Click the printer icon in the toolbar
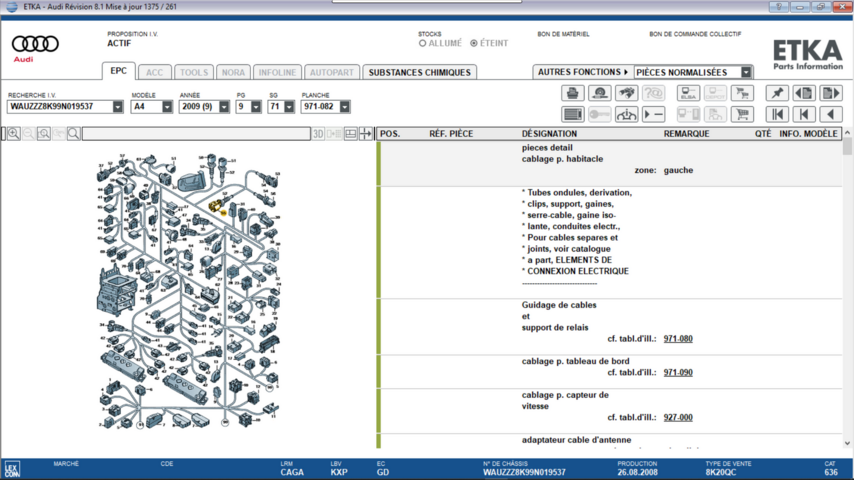 (x=572, y=93)
